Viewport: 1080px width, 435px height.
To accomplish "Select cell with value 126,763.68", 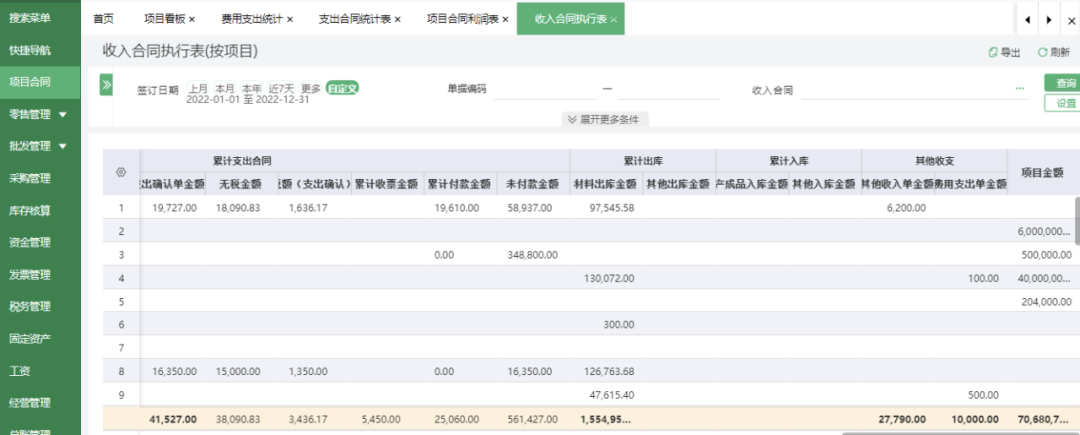I will (x=606, y=371).
